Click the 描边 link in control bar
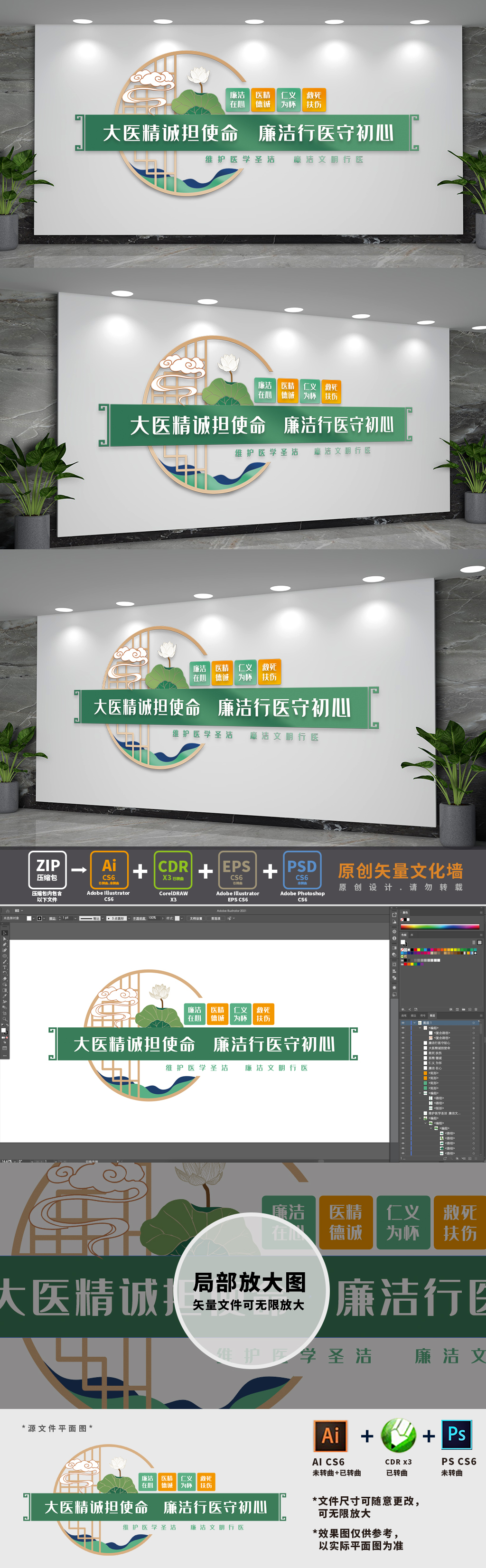This screenshot has width=486, height=1568. click(52, 919)
